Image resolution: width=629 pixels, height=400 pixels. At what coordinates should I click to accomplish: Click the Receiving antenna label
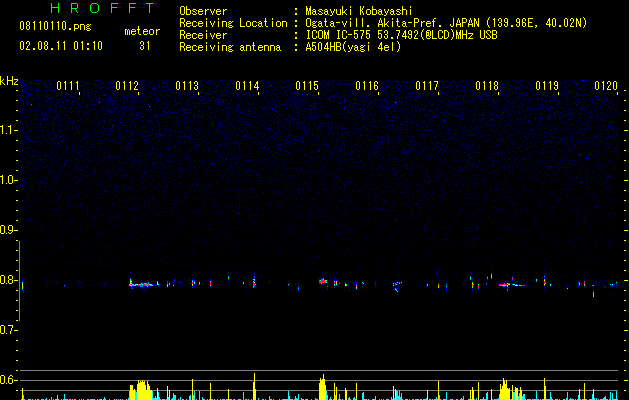tap(230, 47)
